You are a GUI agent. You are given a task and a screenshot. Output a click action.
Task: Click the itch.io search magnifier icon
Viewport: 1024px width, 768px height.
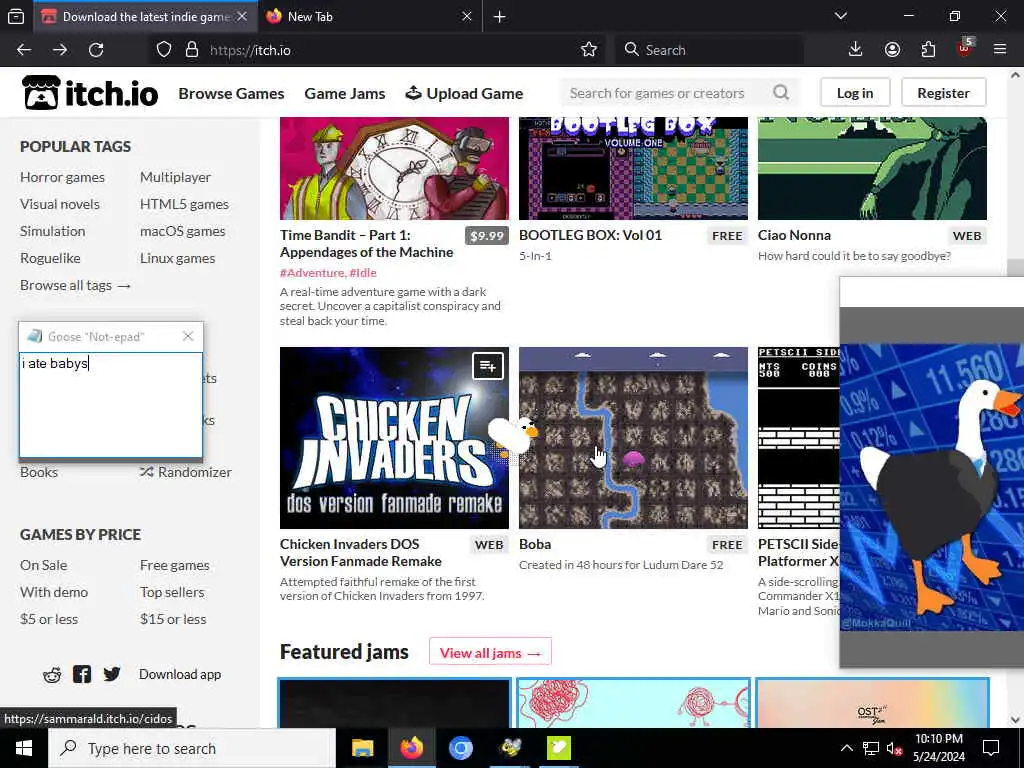pyautogui.click(x=781, y=93)
